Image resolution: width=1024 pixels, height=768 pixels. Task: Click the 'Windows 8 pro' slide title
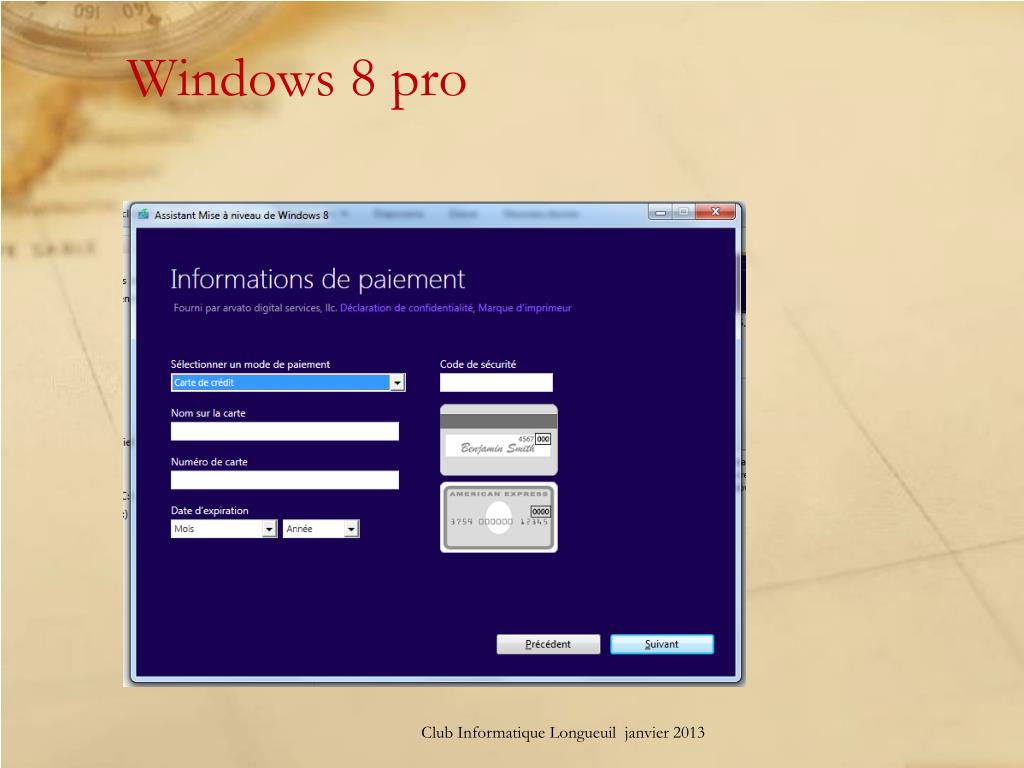click(x=297, y=80)
